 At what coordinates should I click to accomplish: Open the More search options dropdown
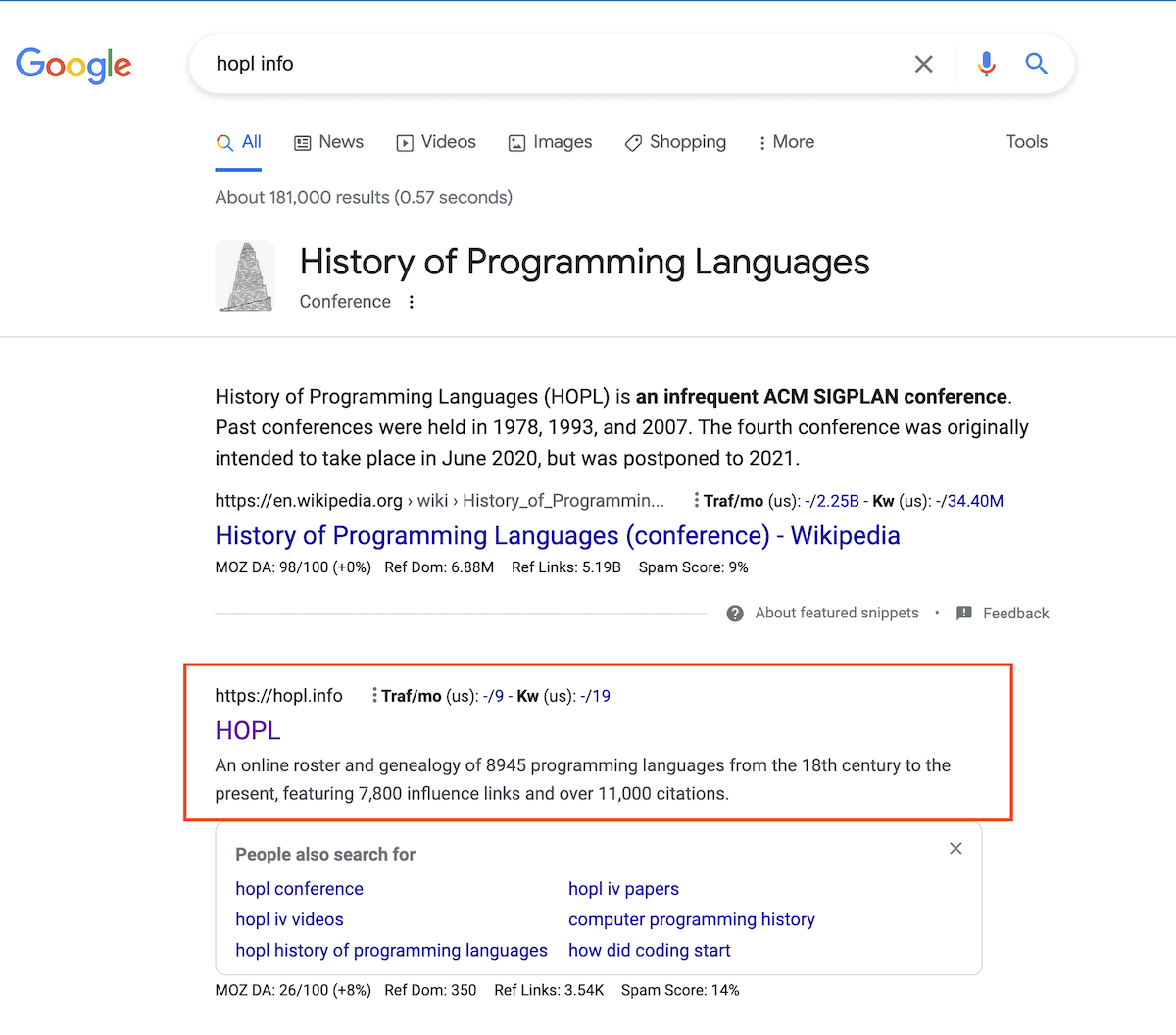pyautogui.click(x=785, y=142)
